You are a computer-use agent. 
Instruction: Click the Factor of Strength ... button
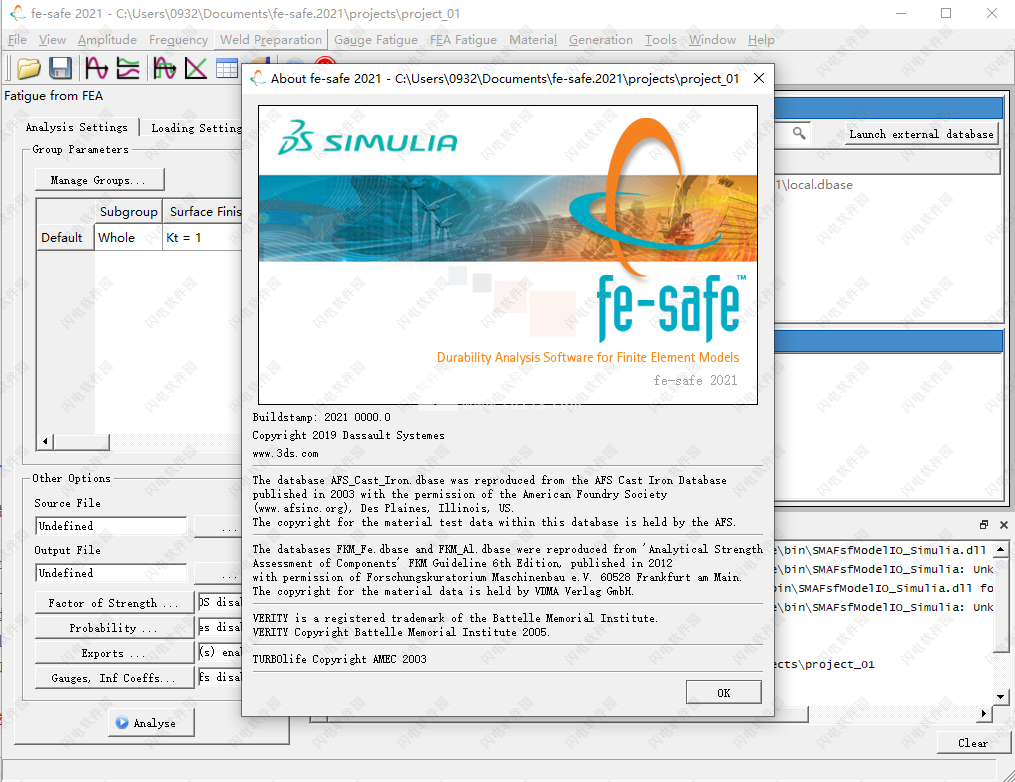pyautogui.click(x=113, y=603)
